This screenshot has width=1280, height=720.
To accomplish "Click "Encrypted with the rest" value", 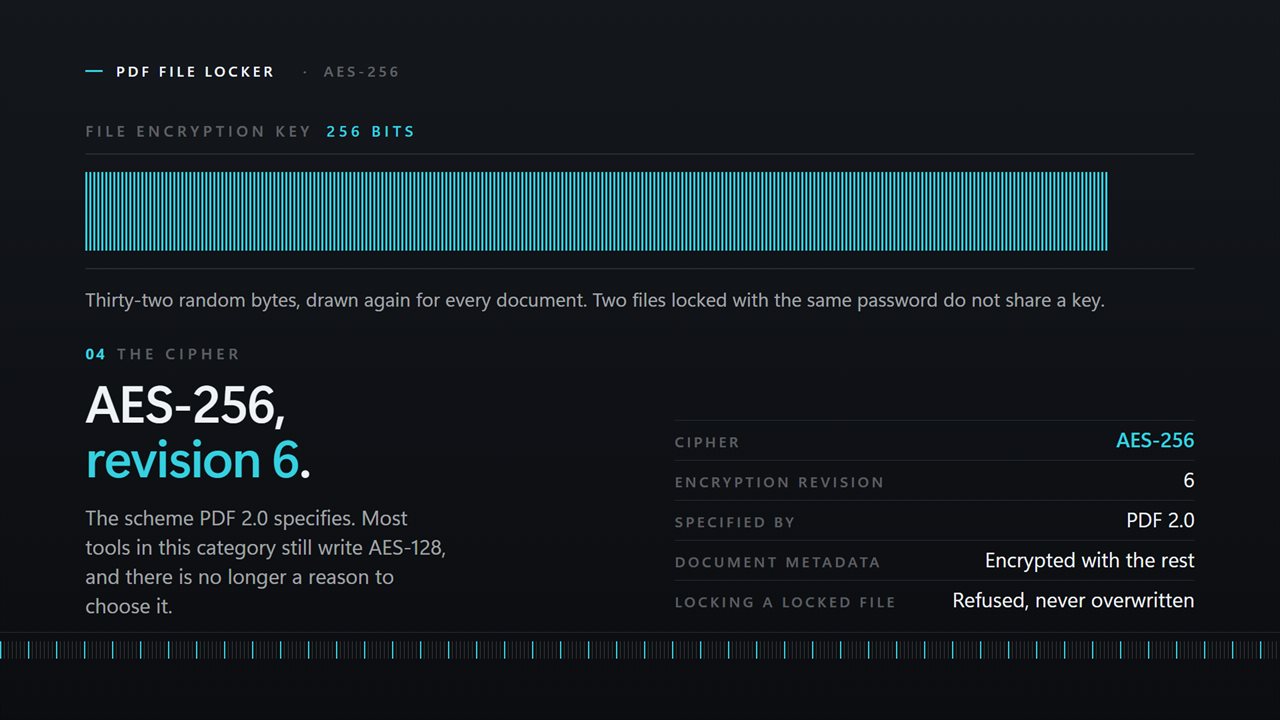I will 1090,560.
